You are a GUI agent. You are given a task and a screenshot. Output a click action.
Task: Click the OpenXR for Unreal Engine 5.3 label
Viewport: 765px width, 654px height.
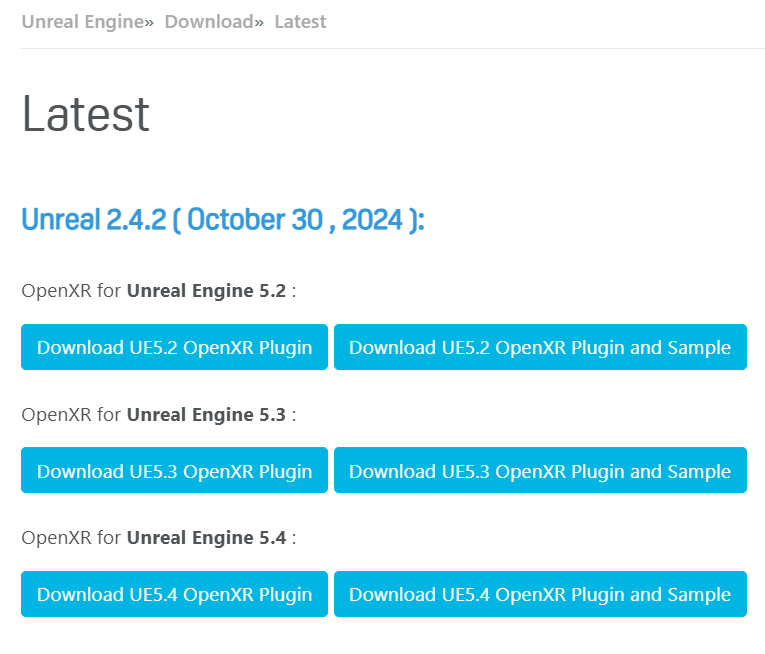coord(159,415)
